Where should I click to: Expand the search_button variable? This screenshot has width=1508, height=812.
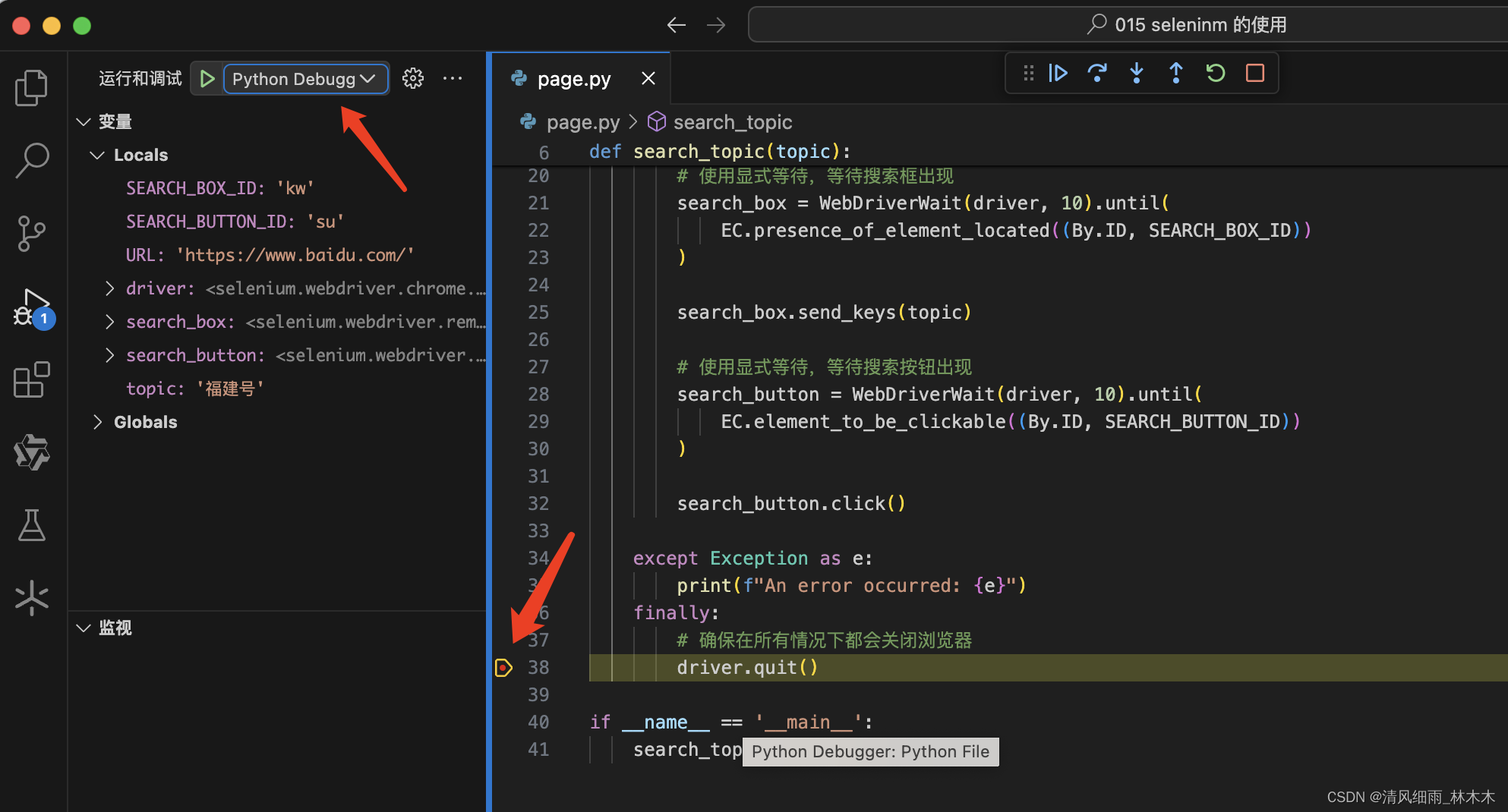(x=110, y=355)
